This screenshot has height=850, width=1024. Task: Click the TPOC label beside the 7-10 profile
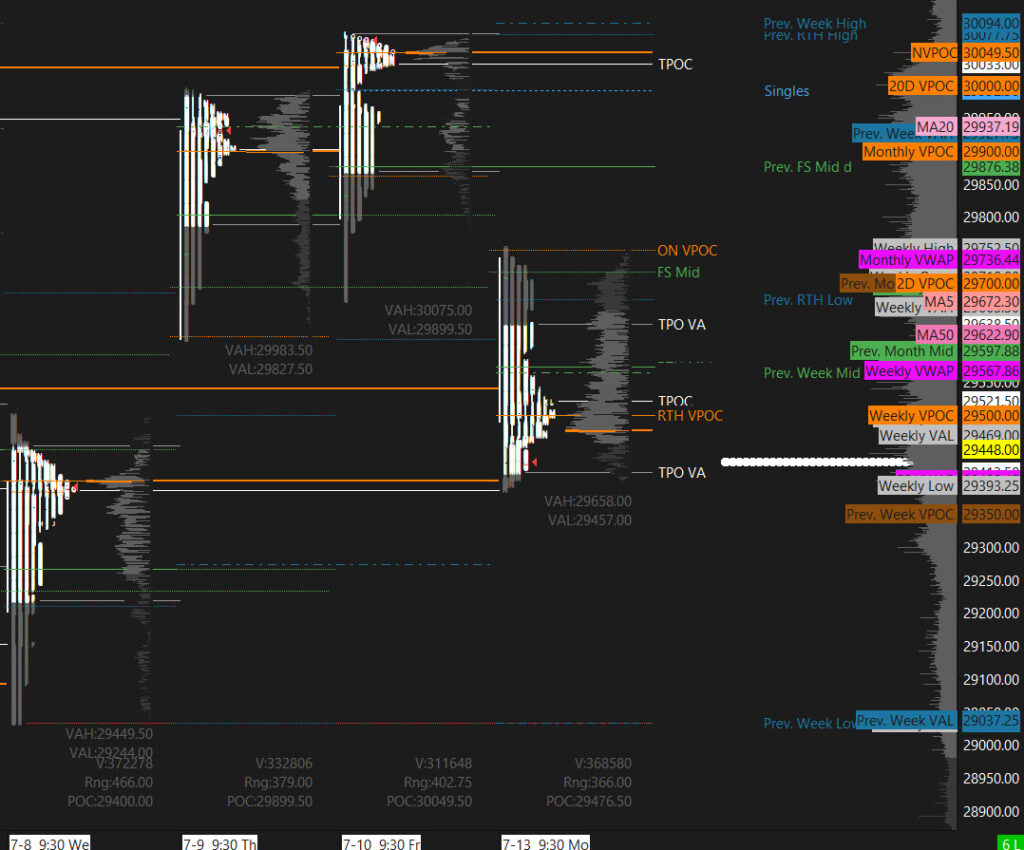[x=675, y=64]
